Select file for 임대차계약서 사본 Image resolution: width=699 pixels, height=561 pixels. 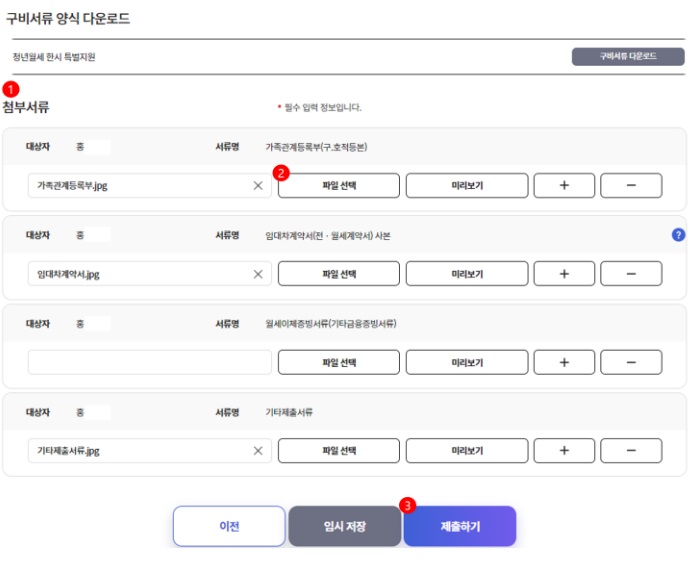(339, 274)
